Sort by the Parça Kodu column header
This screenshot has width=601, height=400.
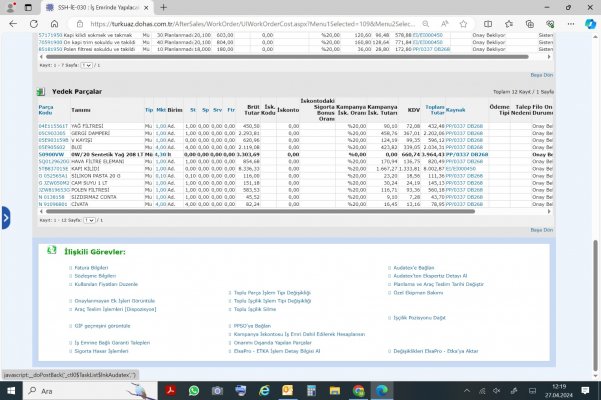point(45,108)
